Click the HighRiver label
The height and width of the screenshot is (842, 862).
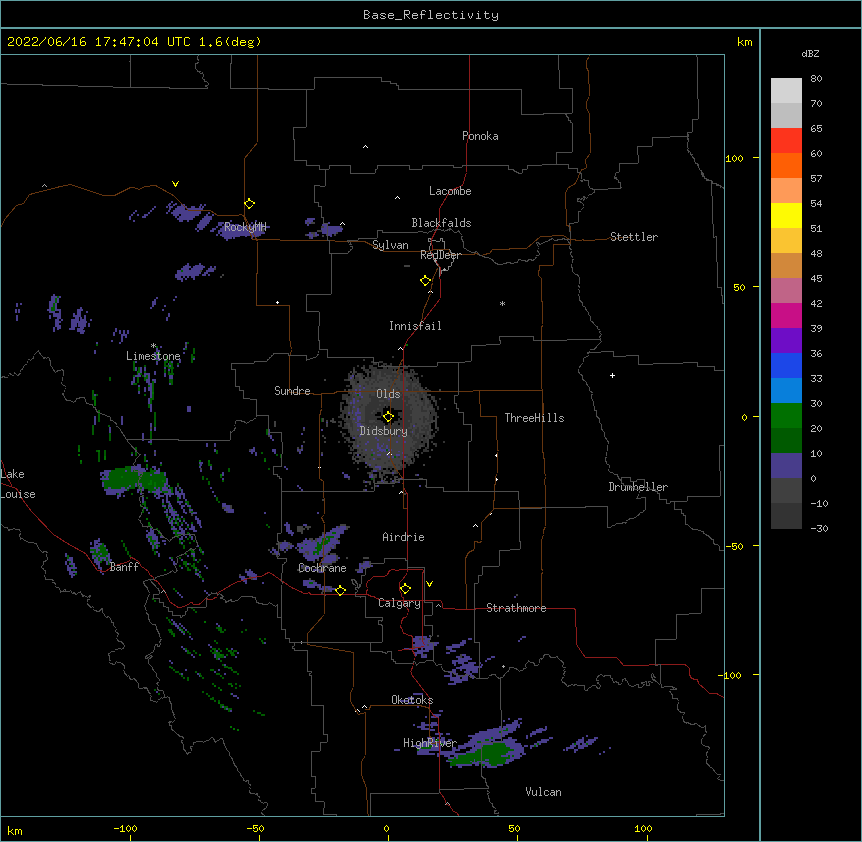pyautogui.click(x=430, y=743)
